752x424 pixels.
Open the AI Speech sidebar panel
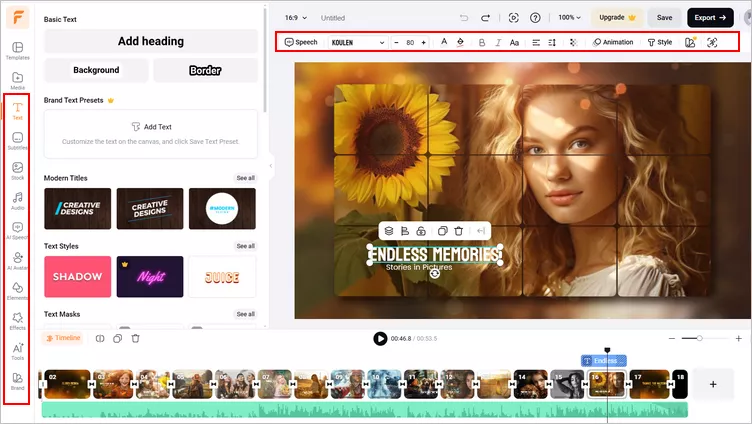click(18, 231)
